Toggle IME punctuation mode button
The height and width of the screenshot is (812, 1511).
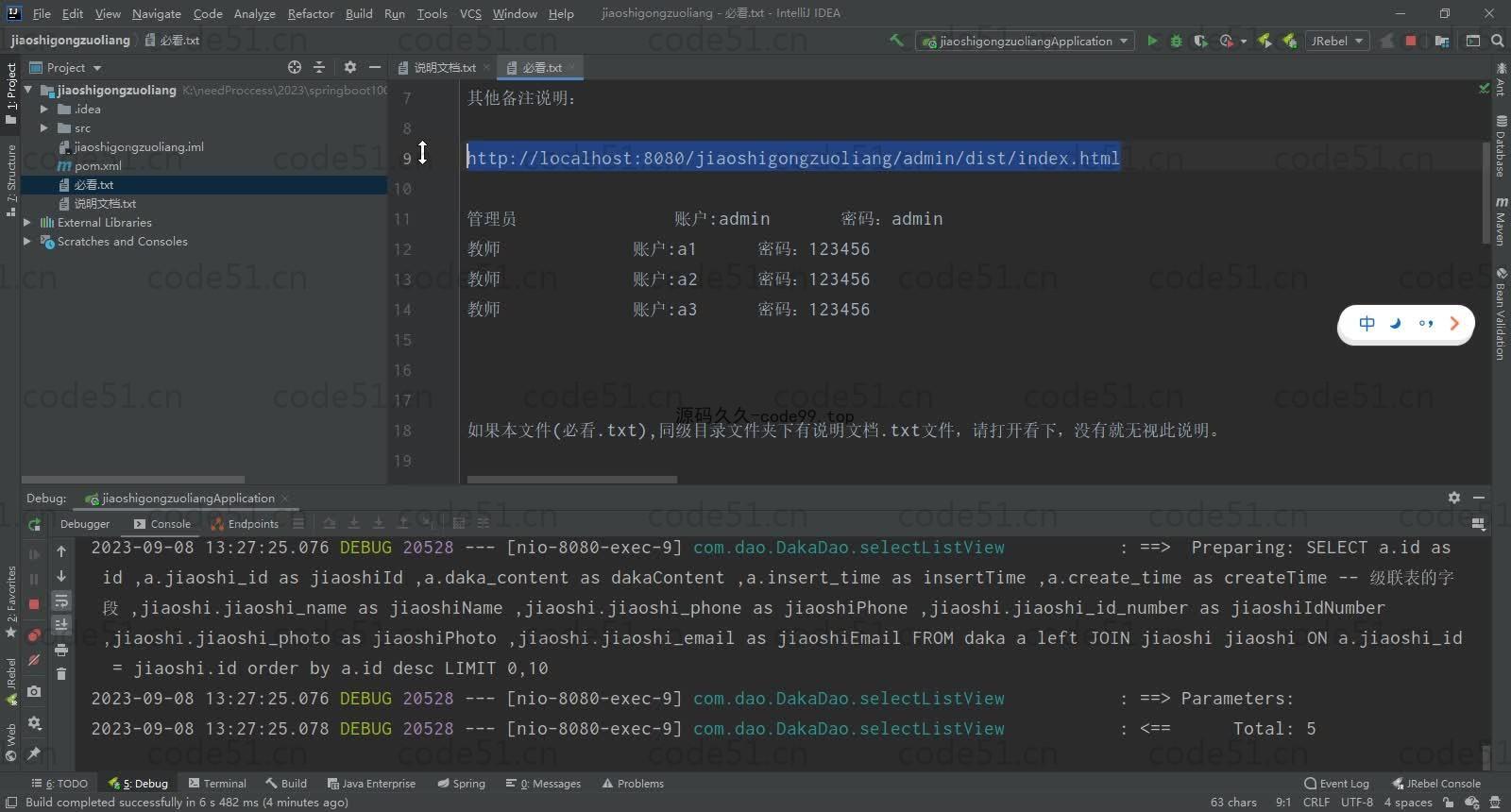[1426, 324]
